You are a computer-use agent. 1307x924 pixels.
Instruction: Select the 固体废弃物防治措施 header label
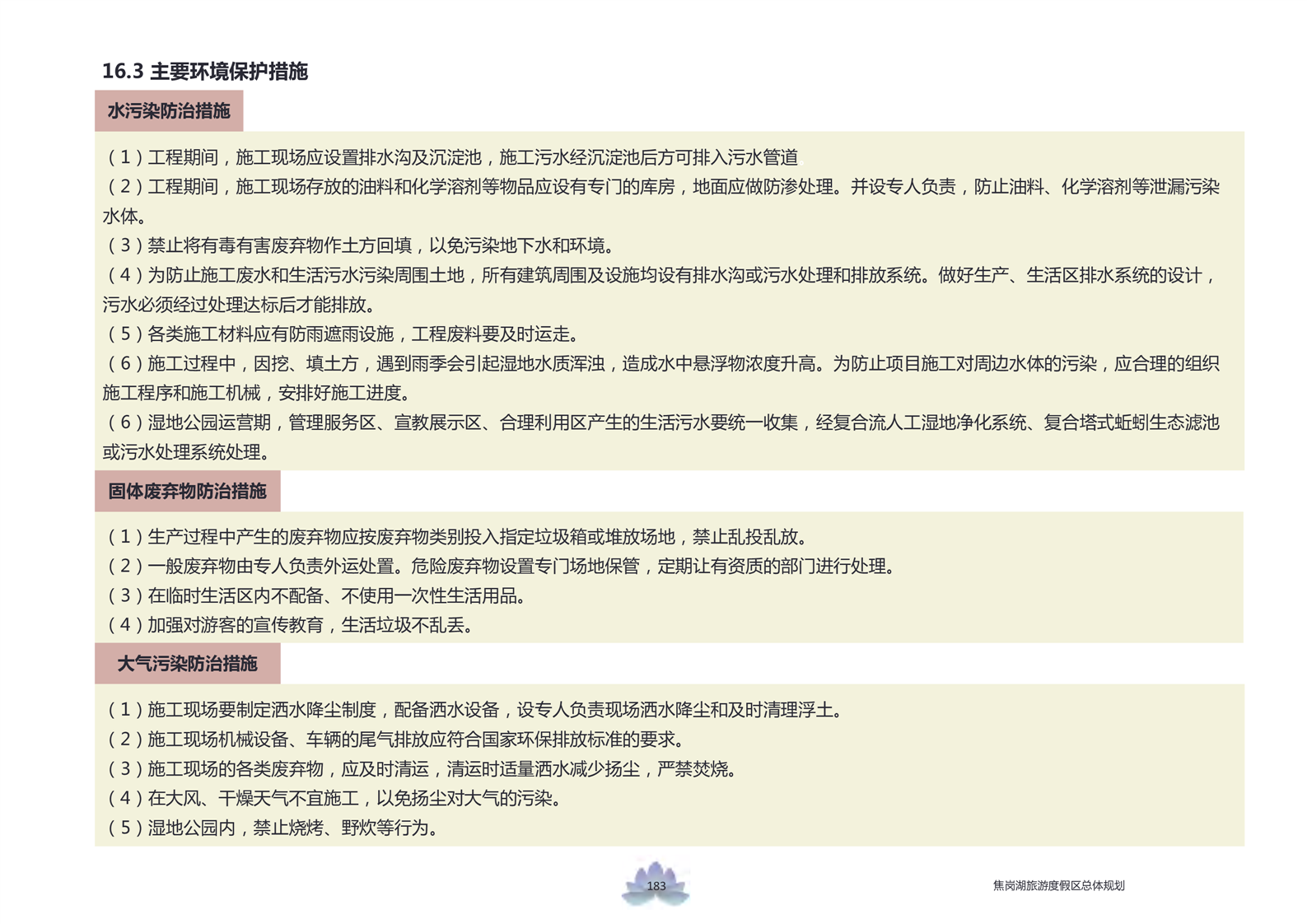[x=187, y=492]
